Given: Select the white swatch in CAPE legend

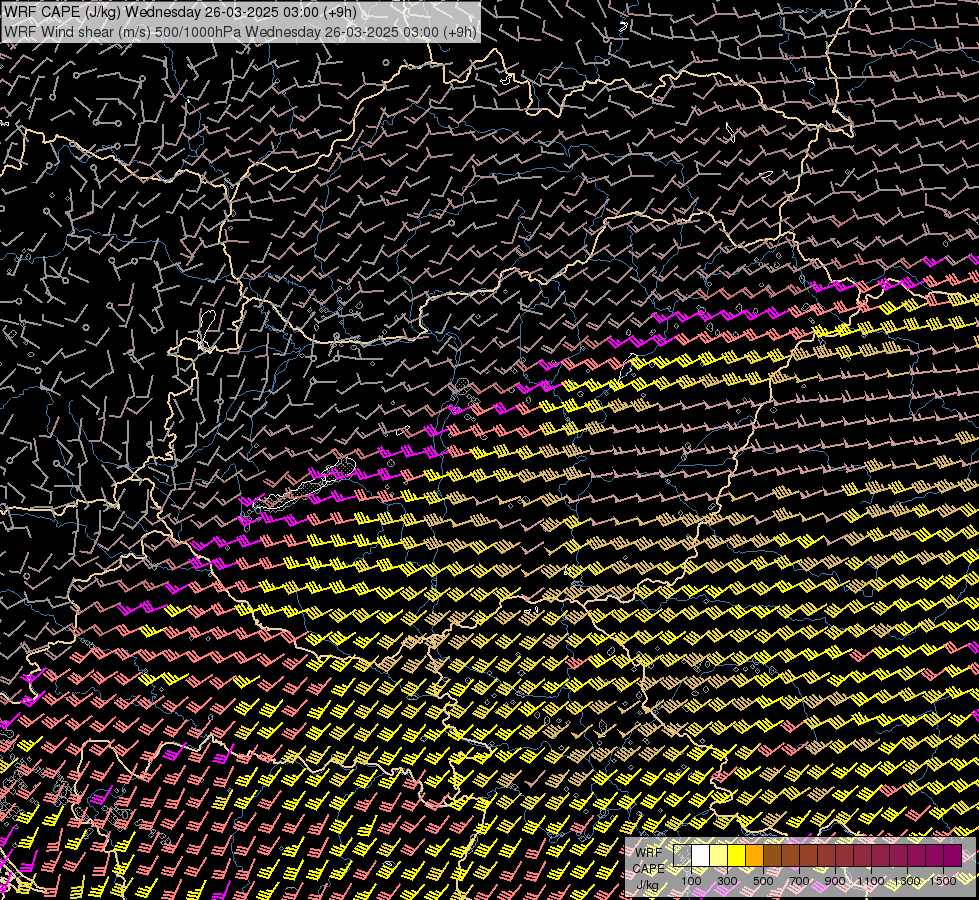Looking at the screenshot, I should click(701, 855).
